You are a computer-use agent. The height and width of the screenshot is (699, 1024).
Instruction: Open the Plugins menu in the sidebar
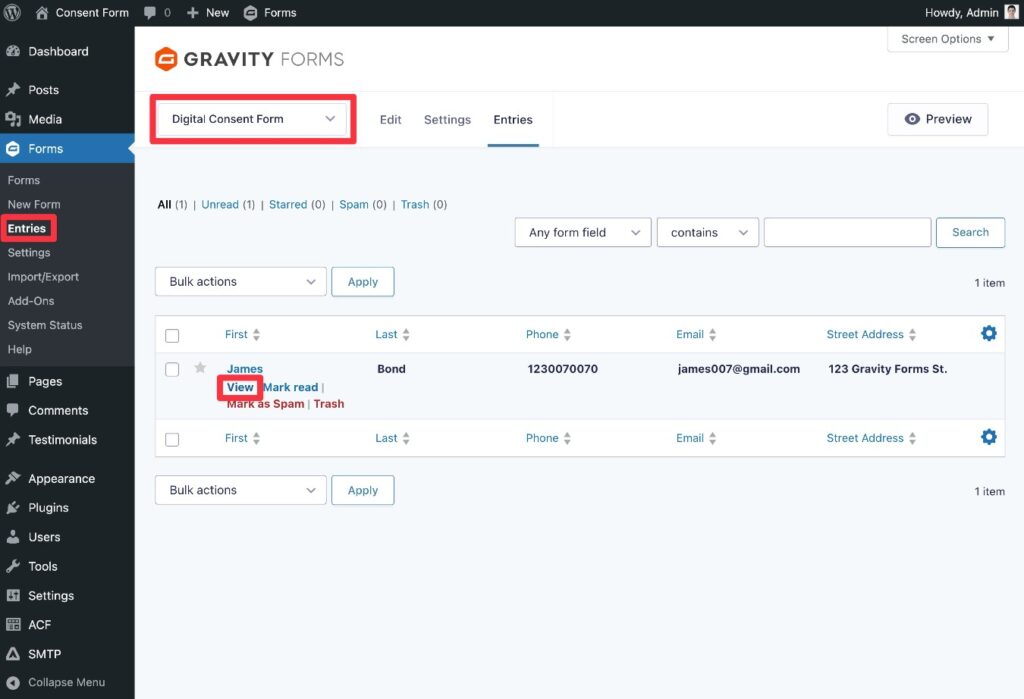click(x=48, y=508)
